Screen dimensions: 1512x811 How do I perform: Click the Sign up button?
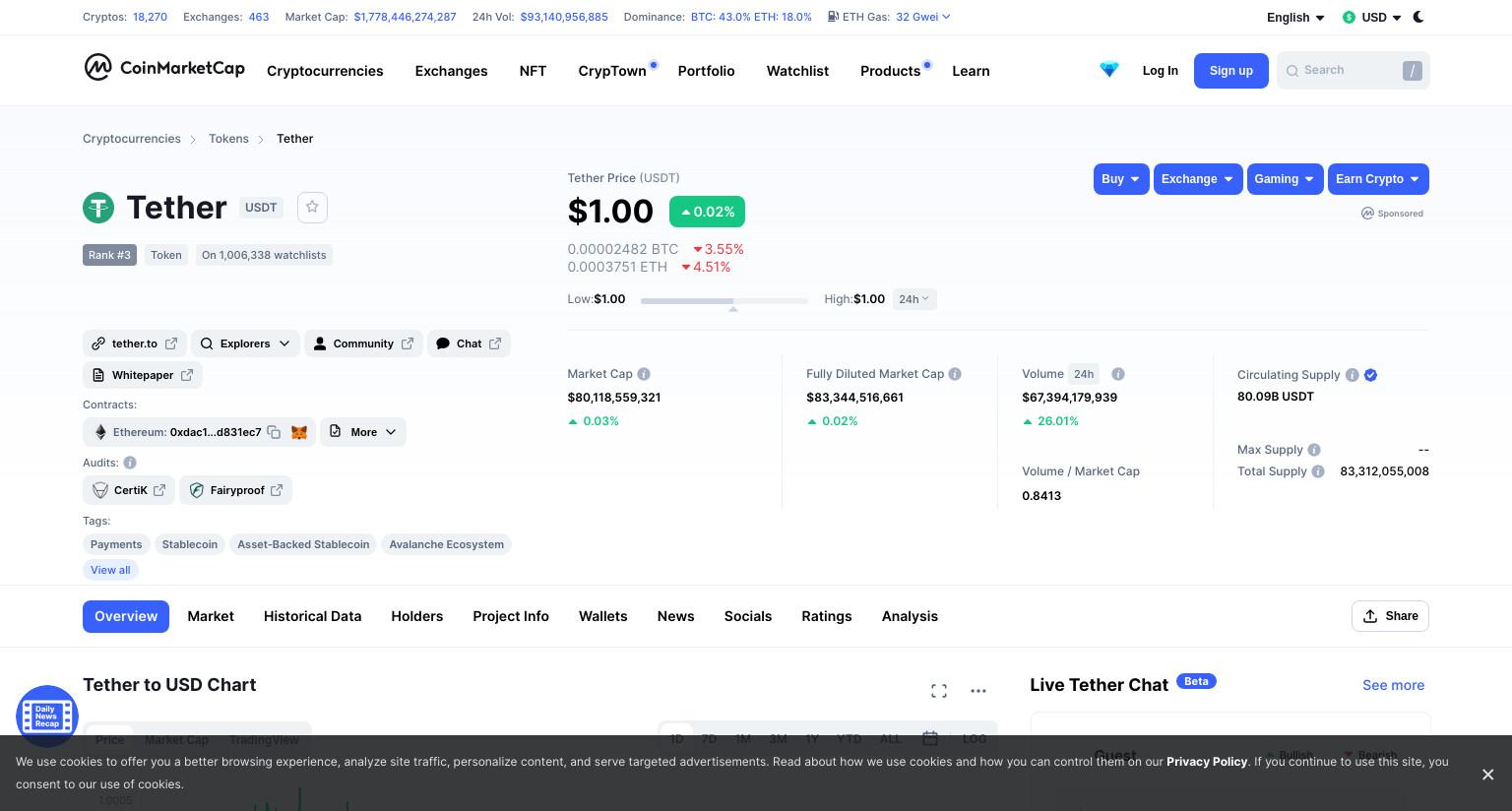point(1230,71)
